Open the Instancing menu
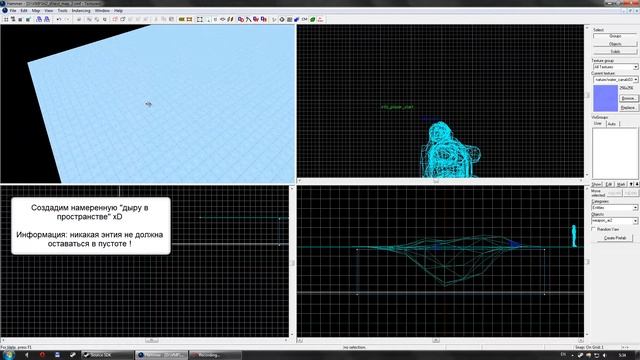 pos(81,11)
